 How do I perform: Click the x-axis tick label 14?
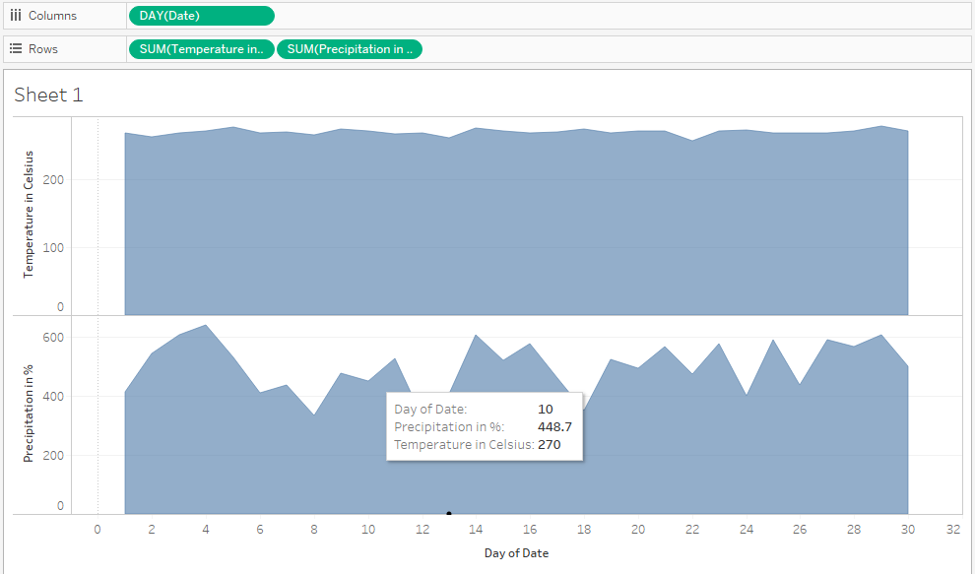pos(476,530)
